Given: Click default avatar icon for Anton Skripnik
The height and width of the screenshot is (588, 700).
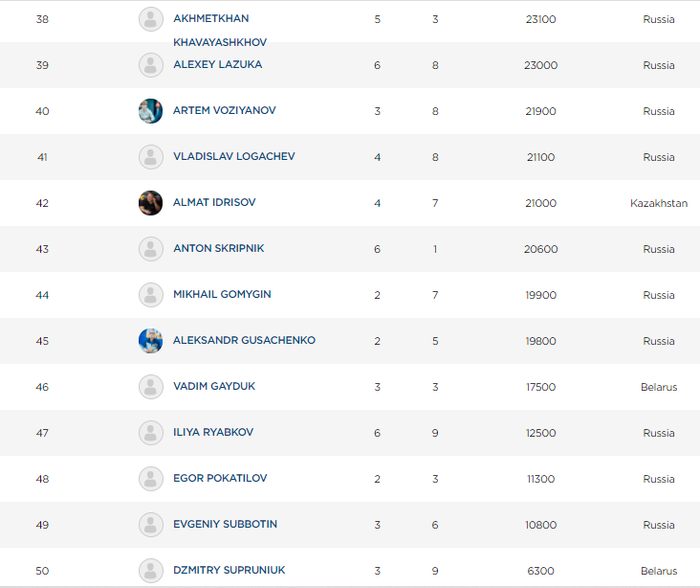Looking at the screenshot, I should tap(150, 249).
